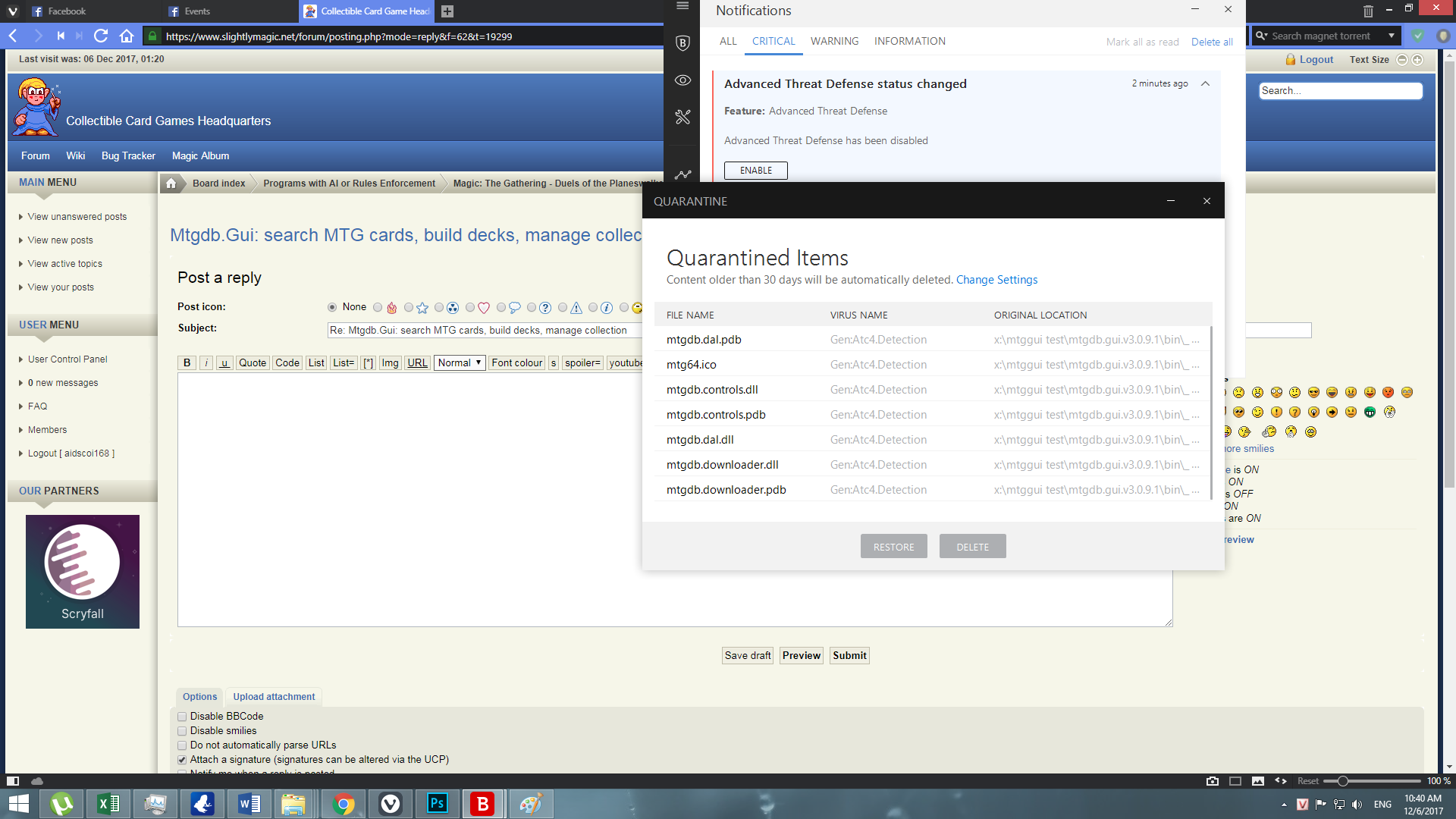The image size is (1456, 819).
Task: Open the Tools wrench sidebar icon
Action: pos(682,117)
